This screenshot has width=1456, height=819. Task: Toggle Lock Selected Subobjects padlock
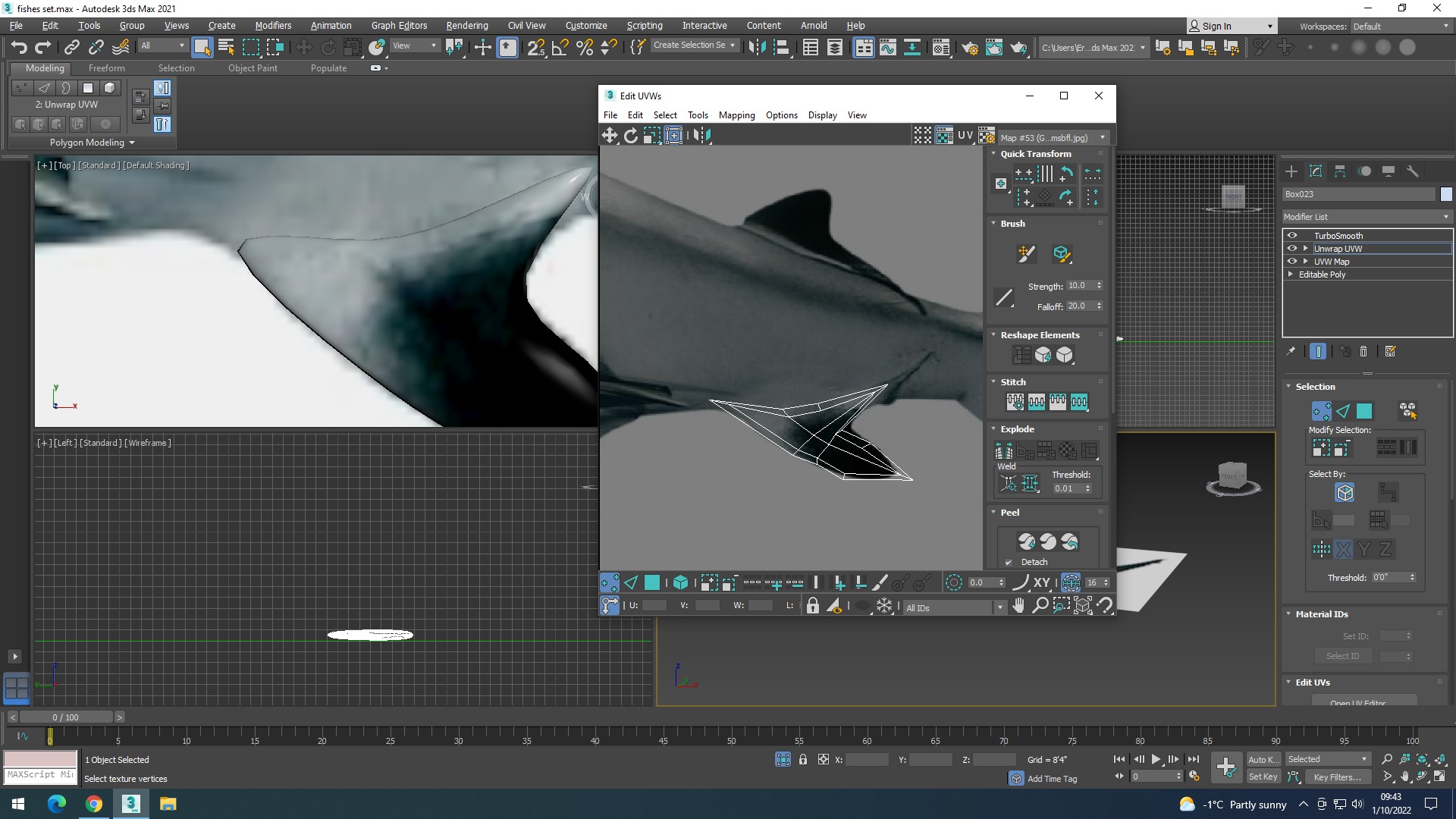point(813,606)
